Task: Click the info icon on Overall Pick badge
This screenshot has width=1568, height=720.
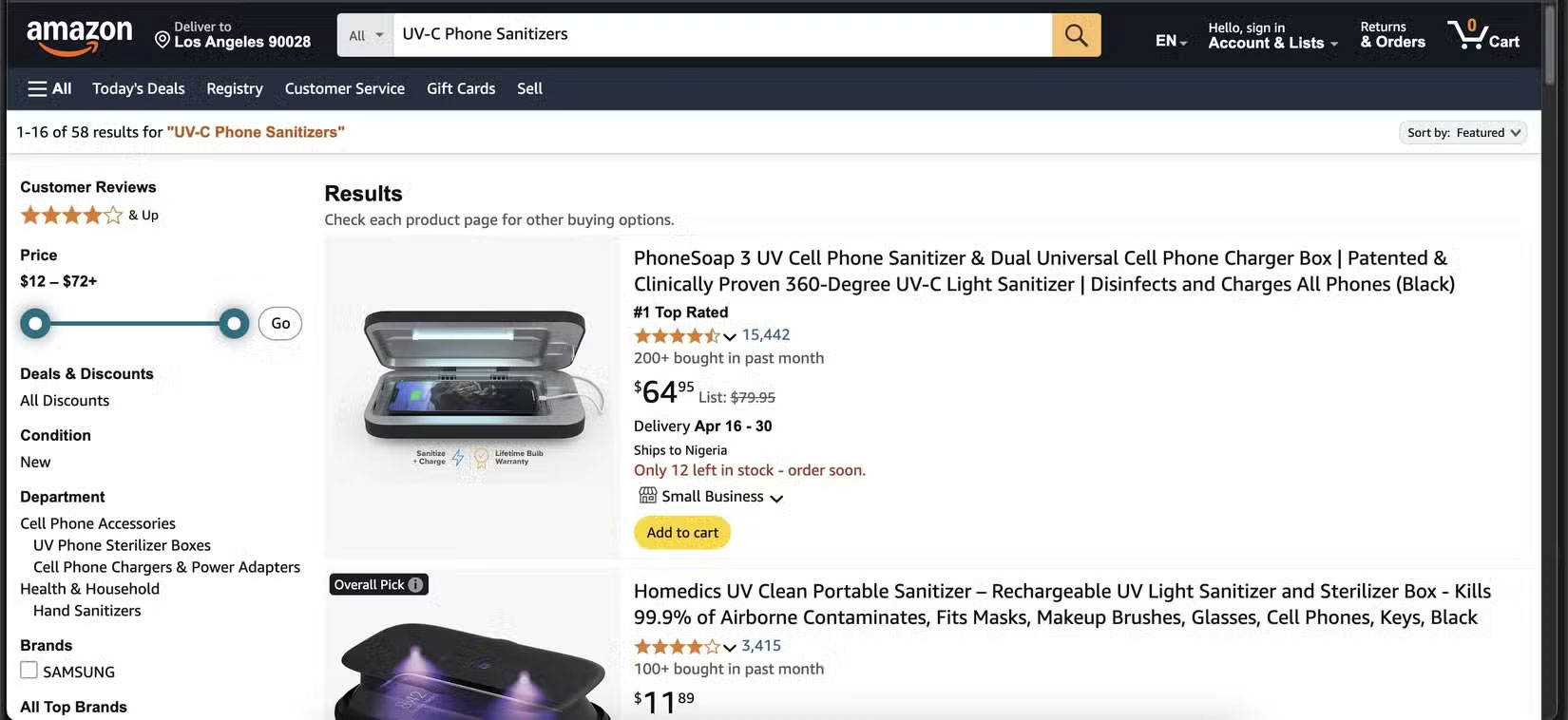Action: click(x=415, y=584)
